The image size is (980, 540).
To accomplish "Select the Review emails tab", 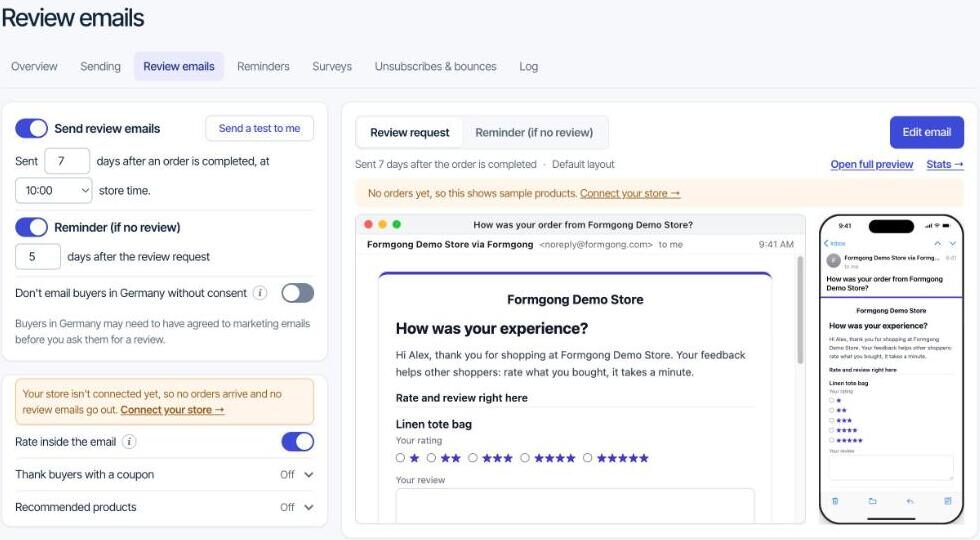I will click(x=179, y=66).
